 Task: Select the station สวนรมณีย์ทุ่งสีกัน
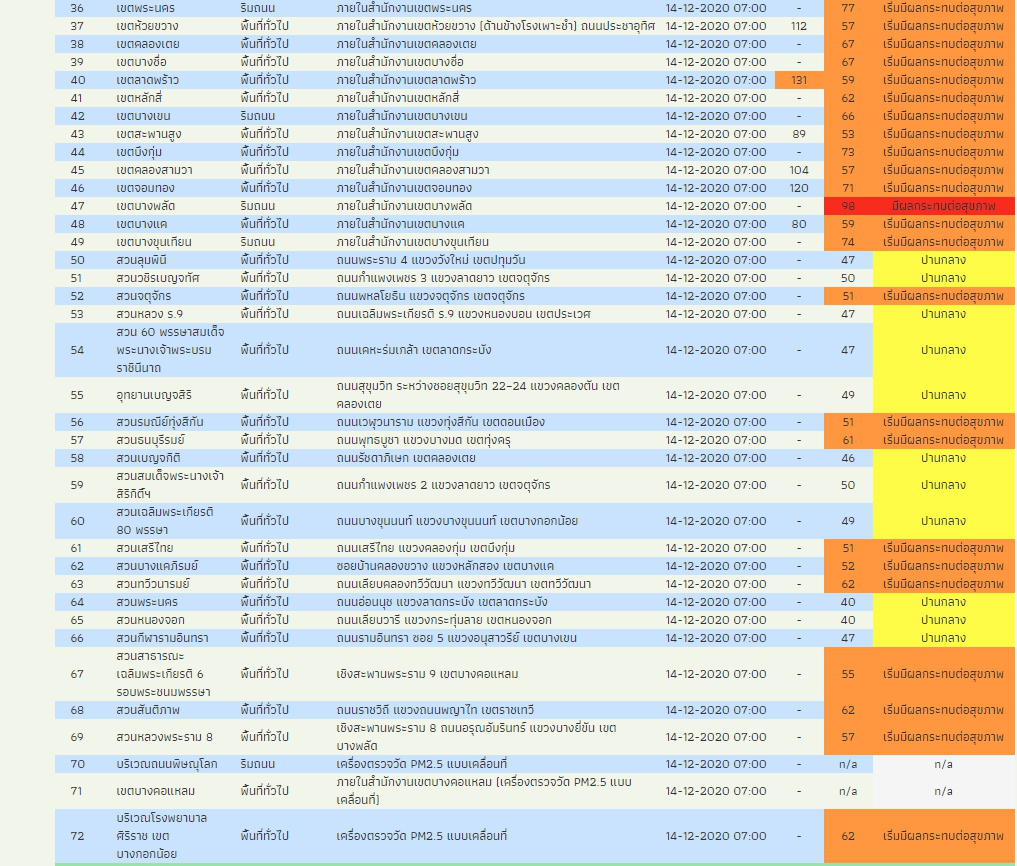[160, 422]
